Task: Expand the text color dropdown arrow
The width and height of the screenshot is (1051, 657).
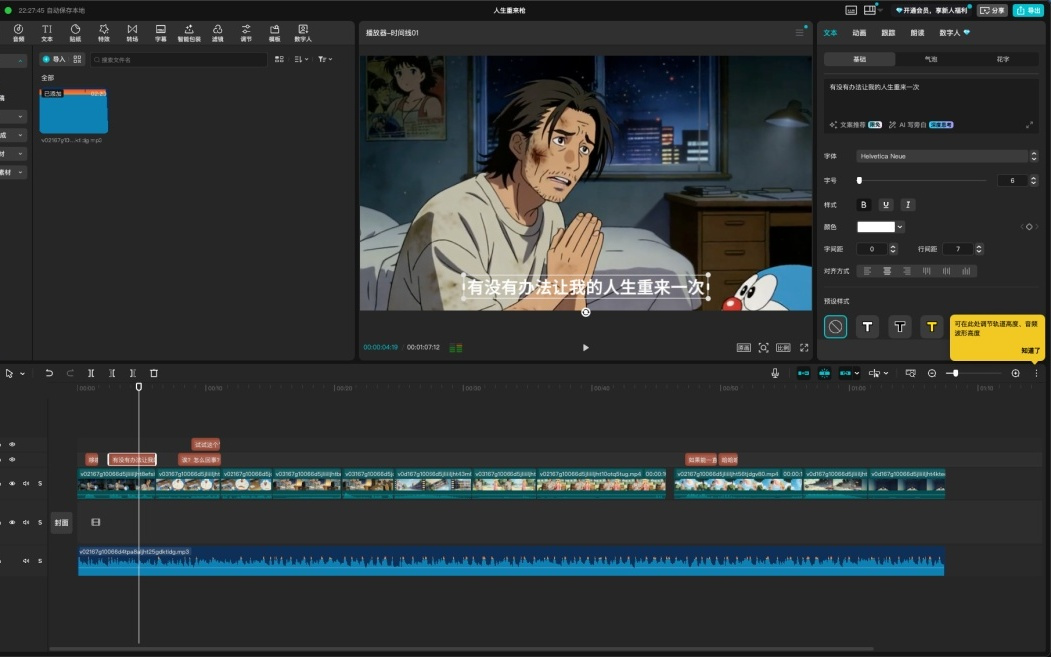Action: click(x=900, y=227)
